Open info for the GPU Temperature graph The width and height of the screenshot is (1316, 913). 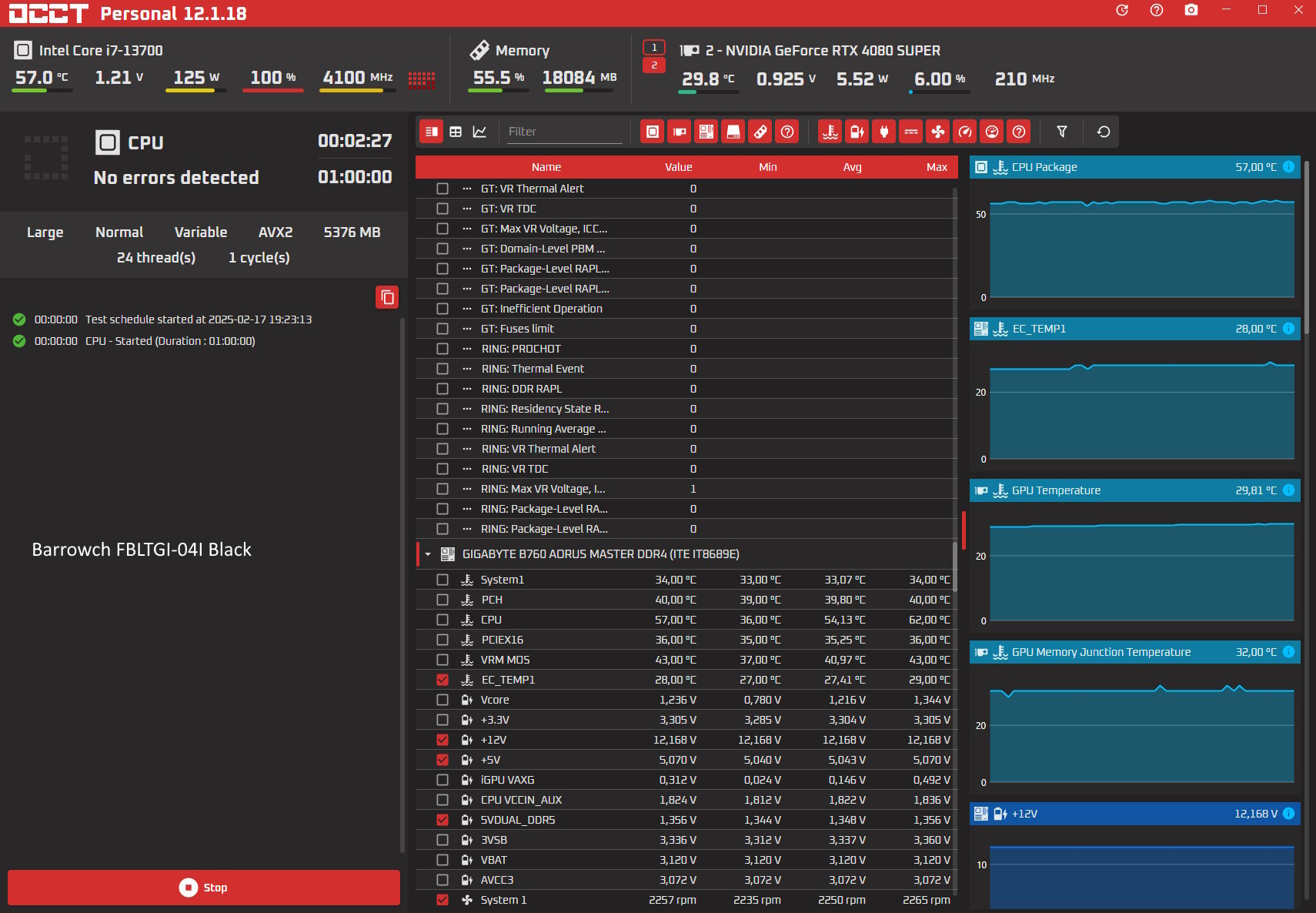coord(1289,490)
